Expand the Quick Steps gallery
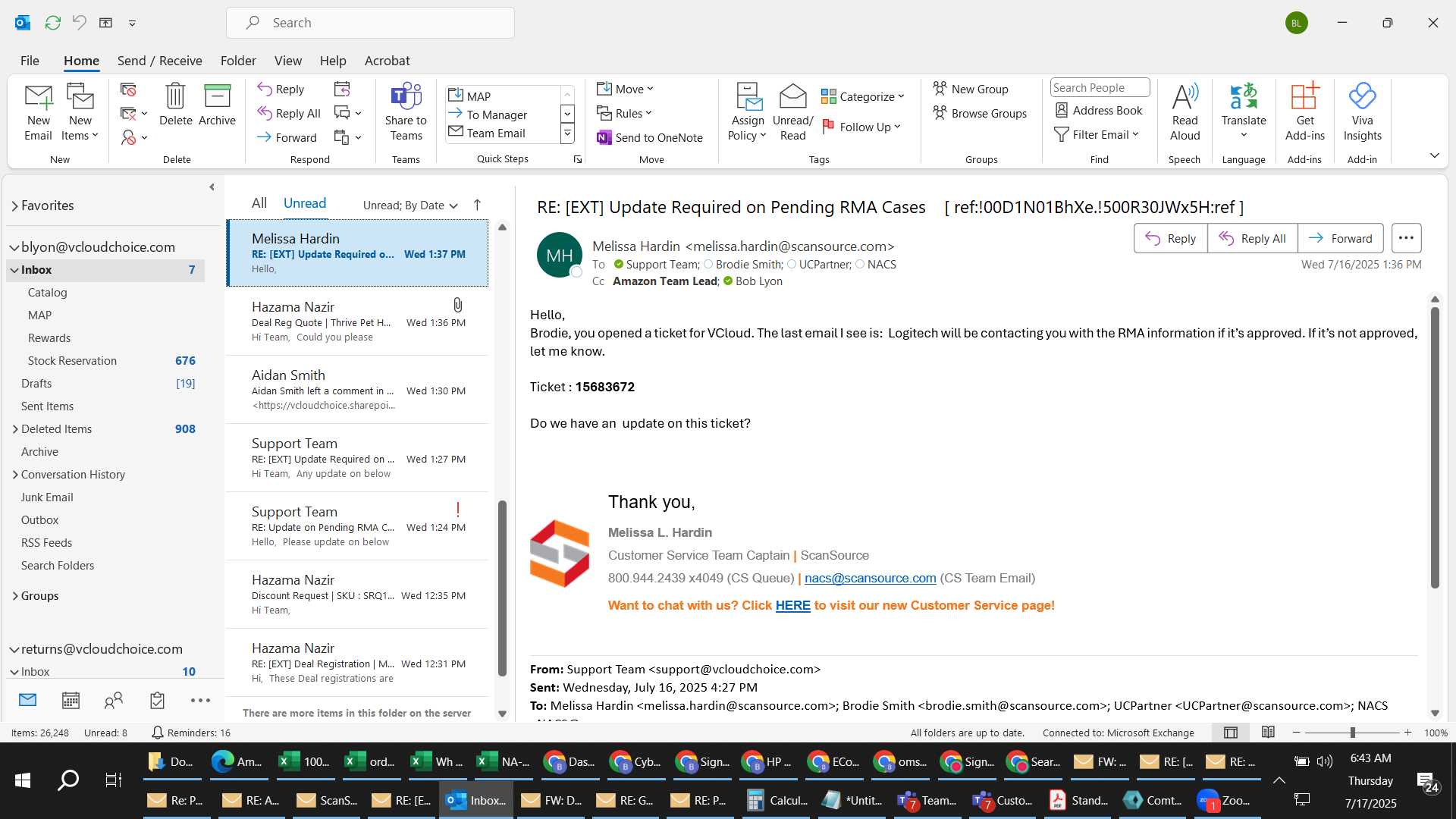The height and width of the screenshot is (819, 1456). (566, 133)
